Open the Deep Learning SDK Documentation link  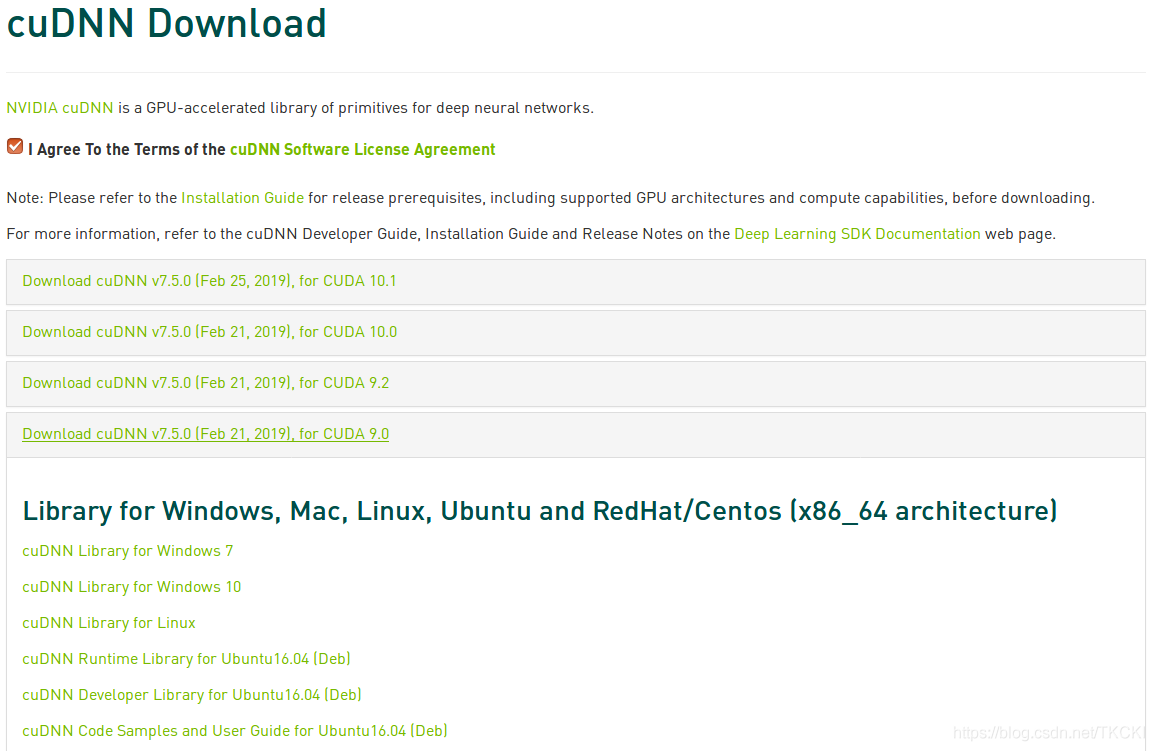click(x=857, y=234)
